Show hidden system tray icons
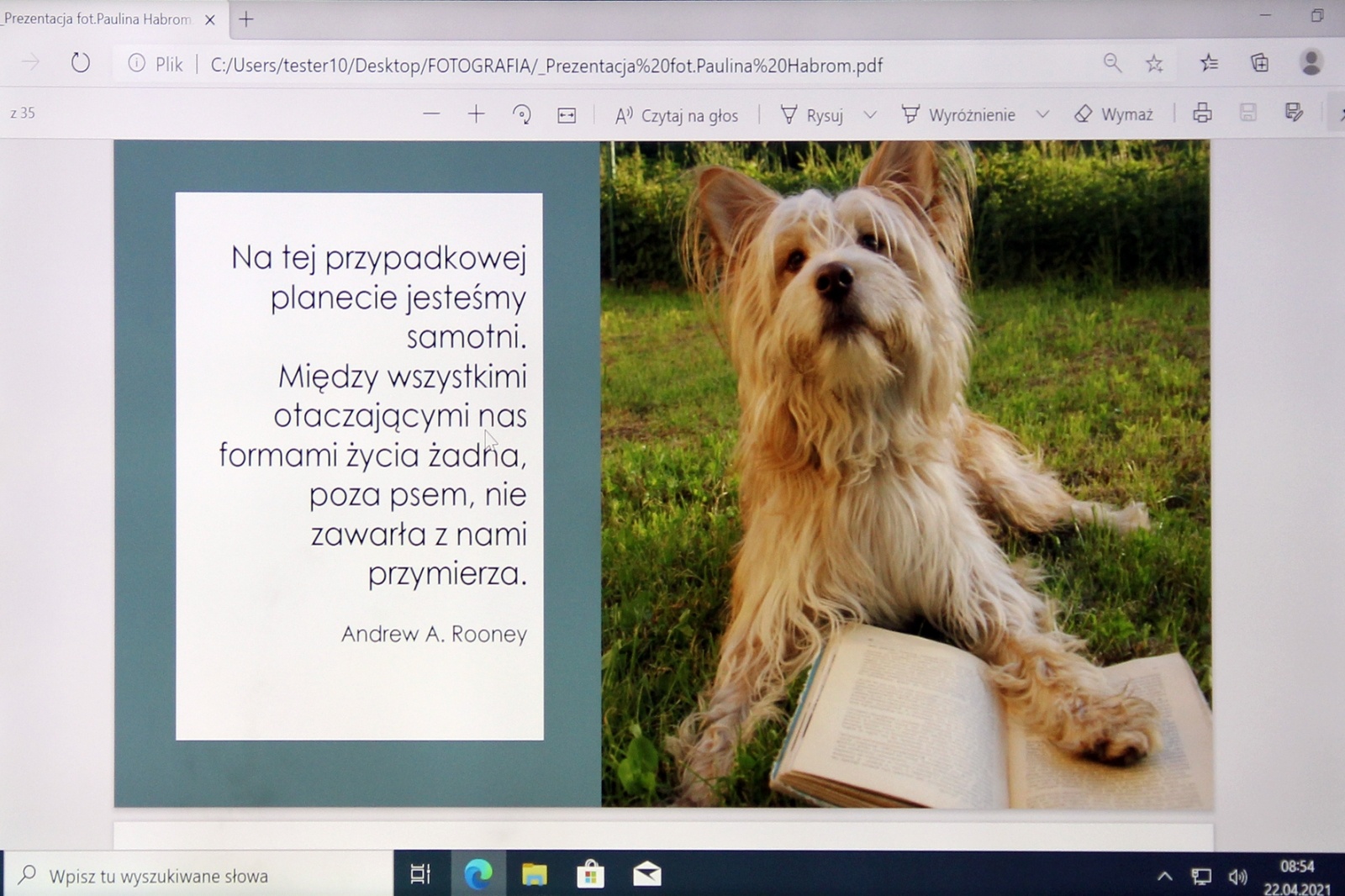 (x=1164, y=877)
